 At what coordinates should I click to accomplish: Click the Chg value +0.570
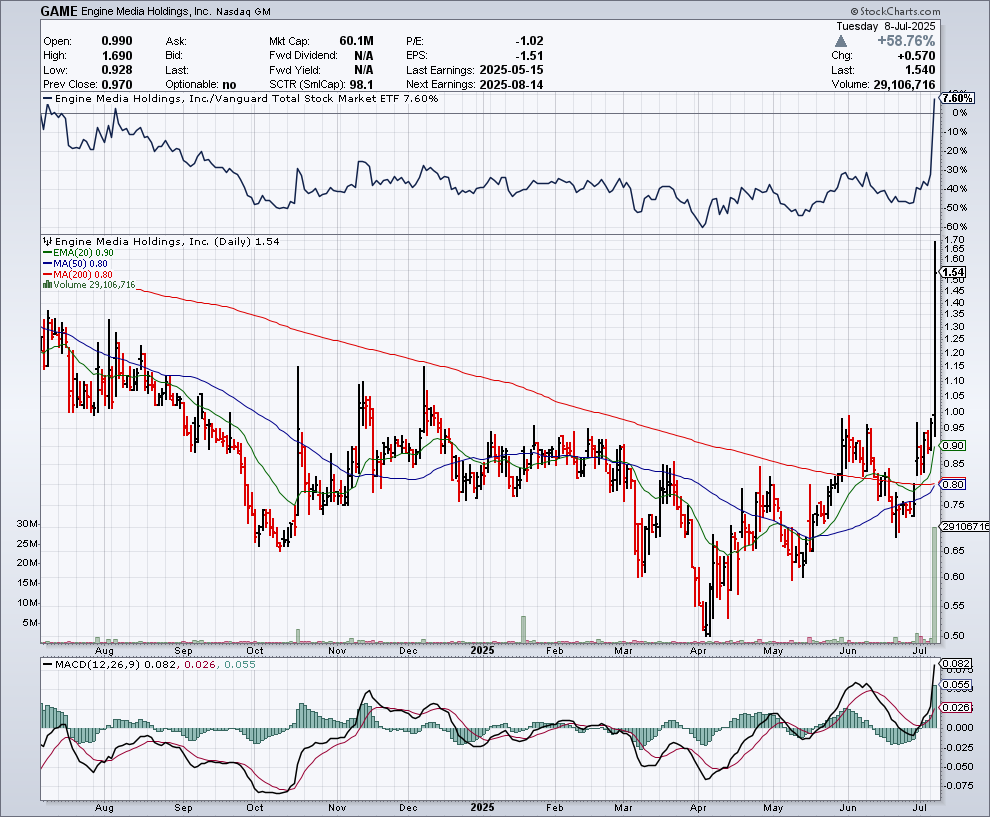pos(915,56)
